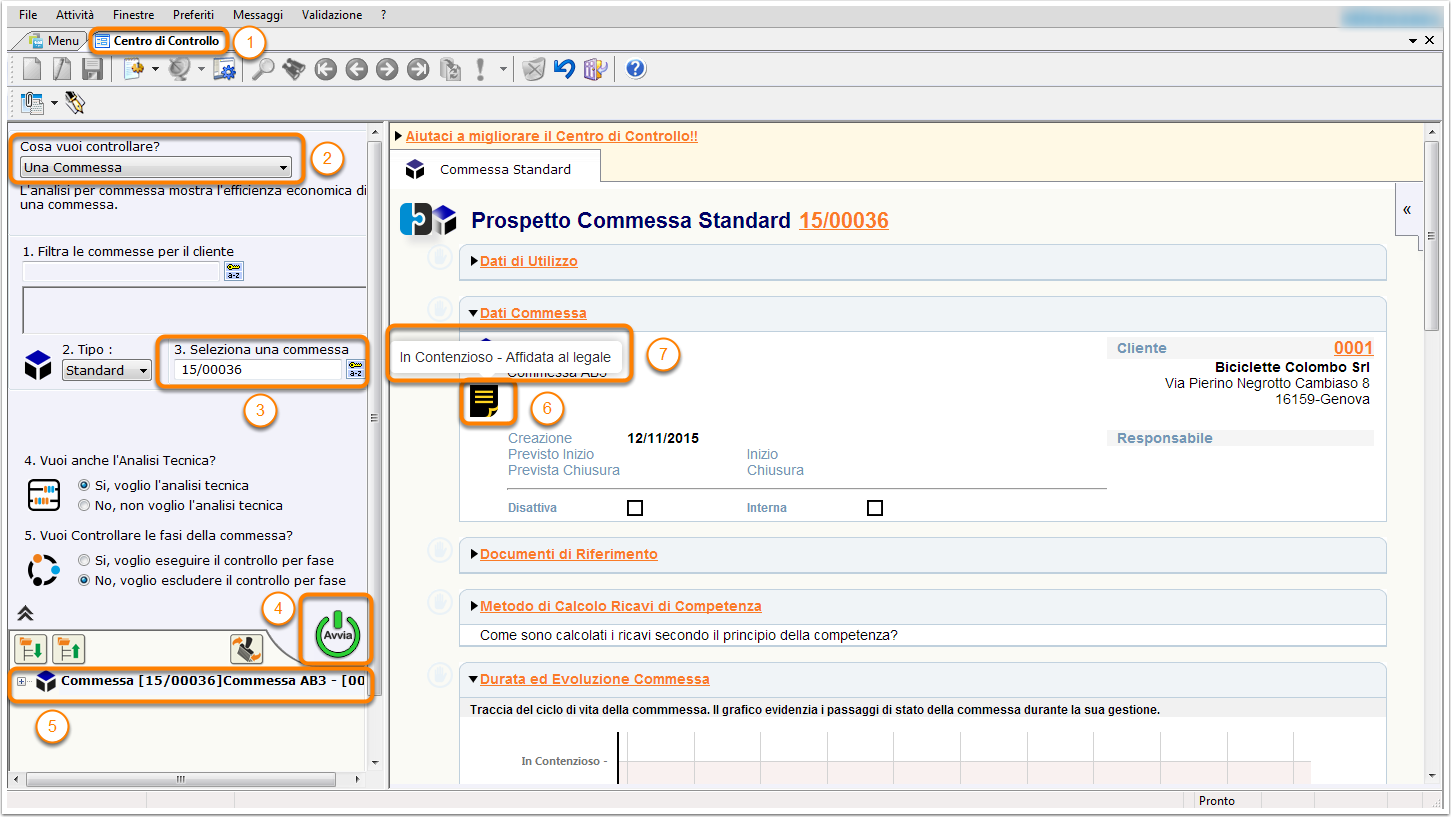Open the arrow next to the paperclip icon
Image resolution: width=1451 pixels, height=817 pixels.
click(54, 102)
